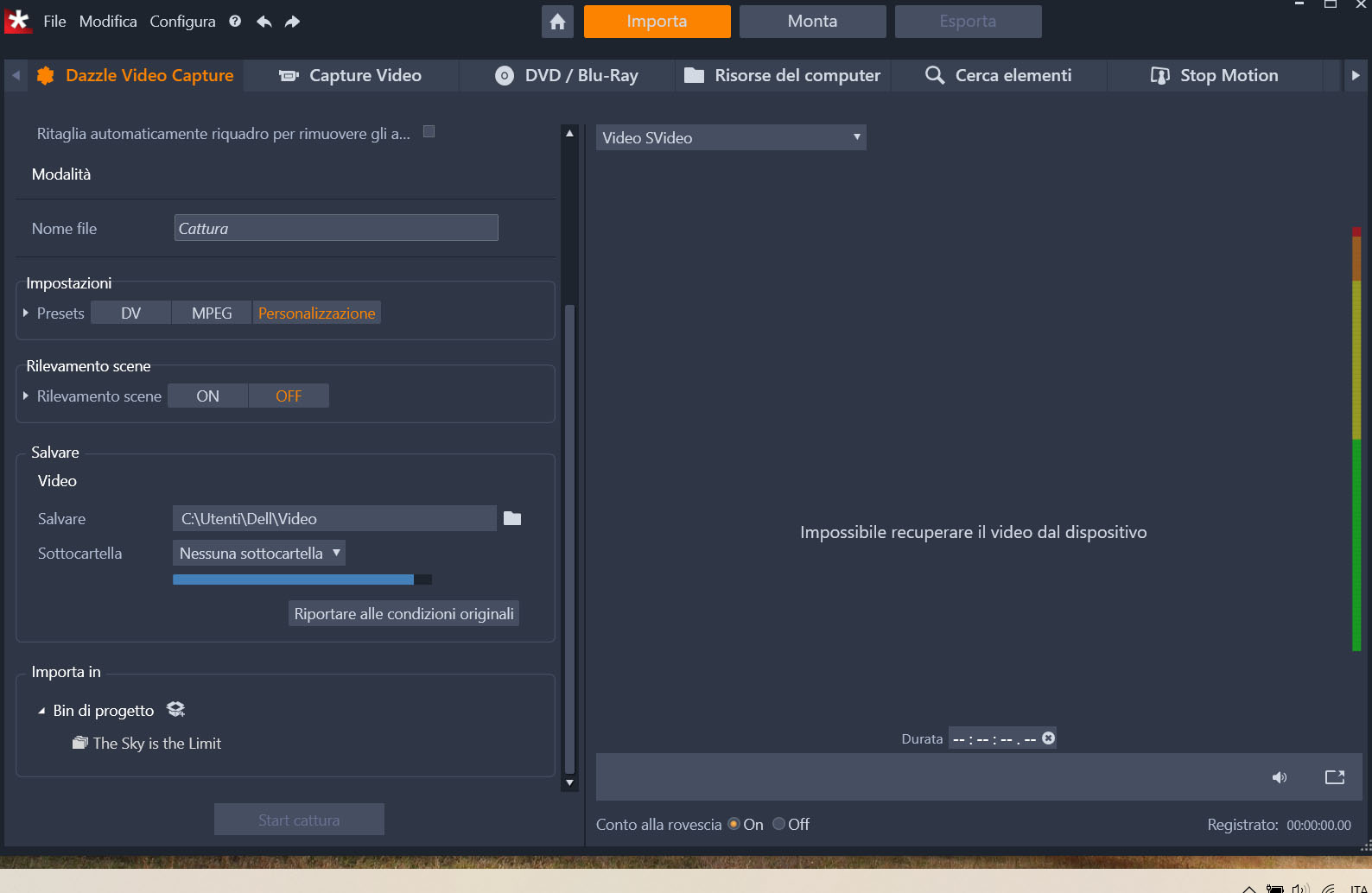Browse for the video save folder
1372x893 pixels.
point(512,518)
